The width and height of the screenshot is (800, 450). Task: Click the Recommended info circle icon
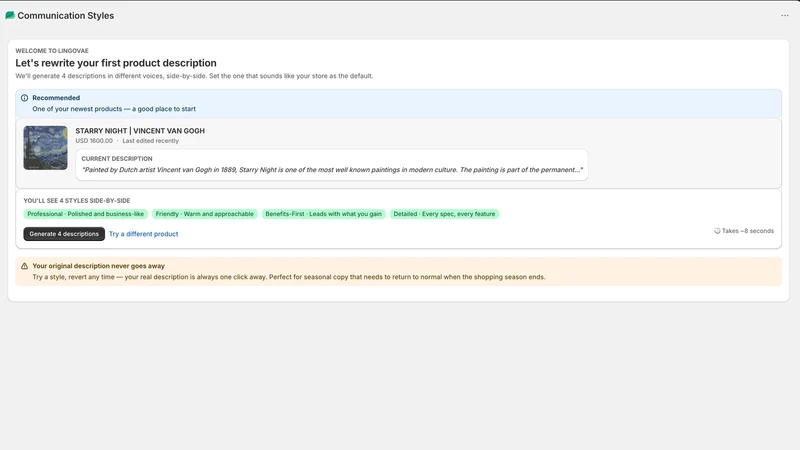click(24, 98)
